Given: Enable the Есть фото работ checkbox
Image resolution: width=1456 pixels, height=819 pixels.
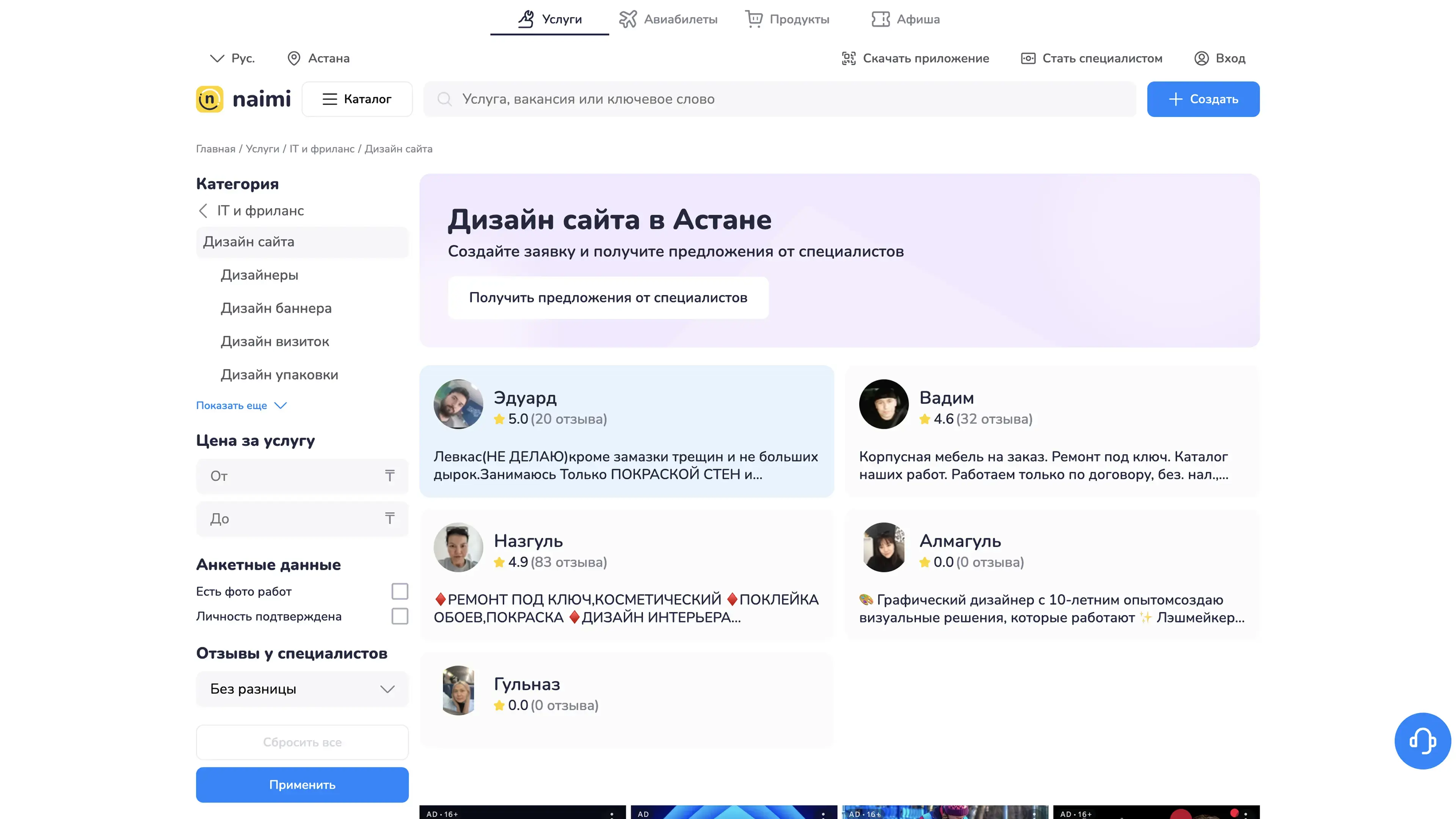Looking at the screenshot, I should [x=400, y=591].
